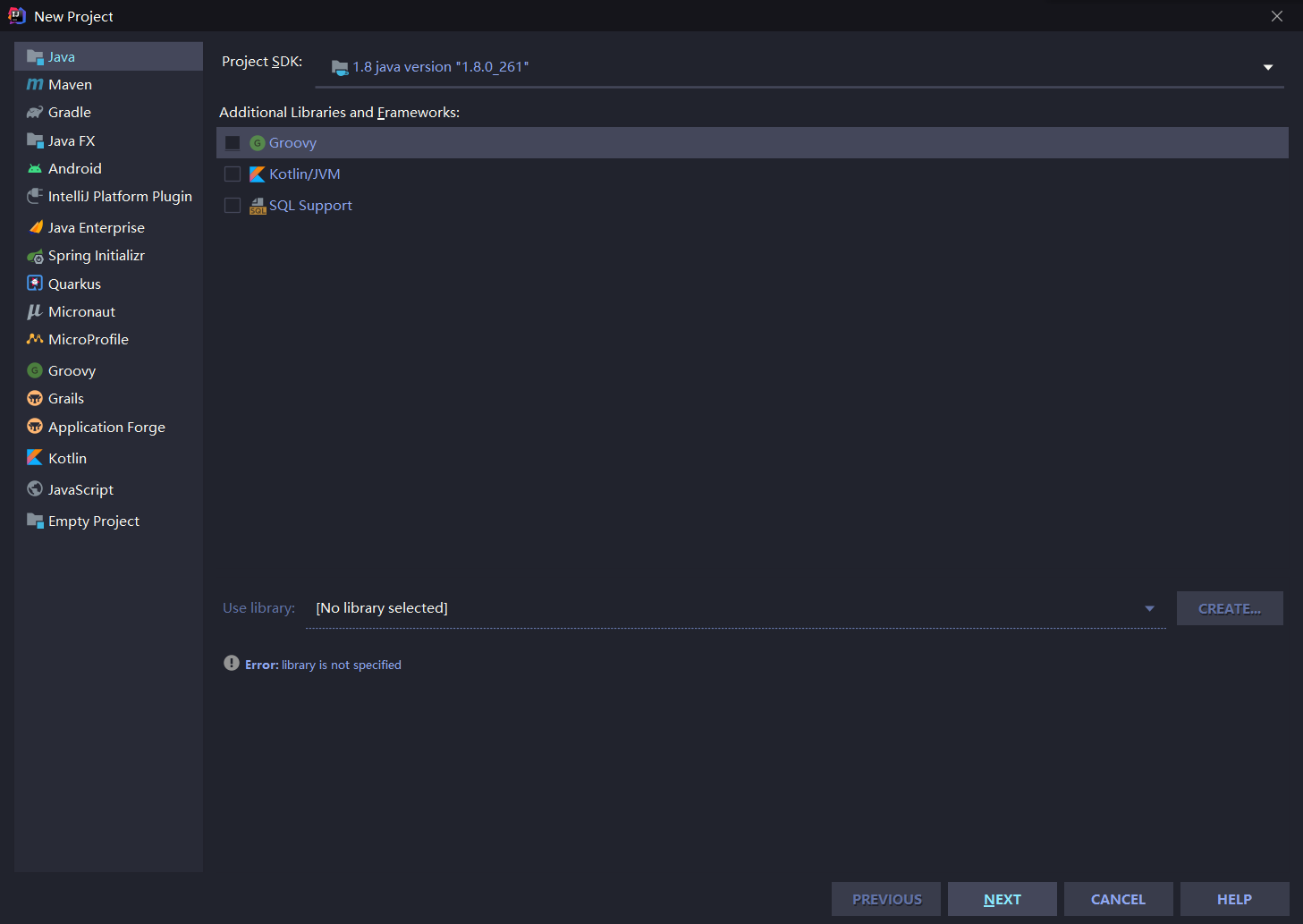Click the IntelliJ logo in the title bar

coord(17,15)
